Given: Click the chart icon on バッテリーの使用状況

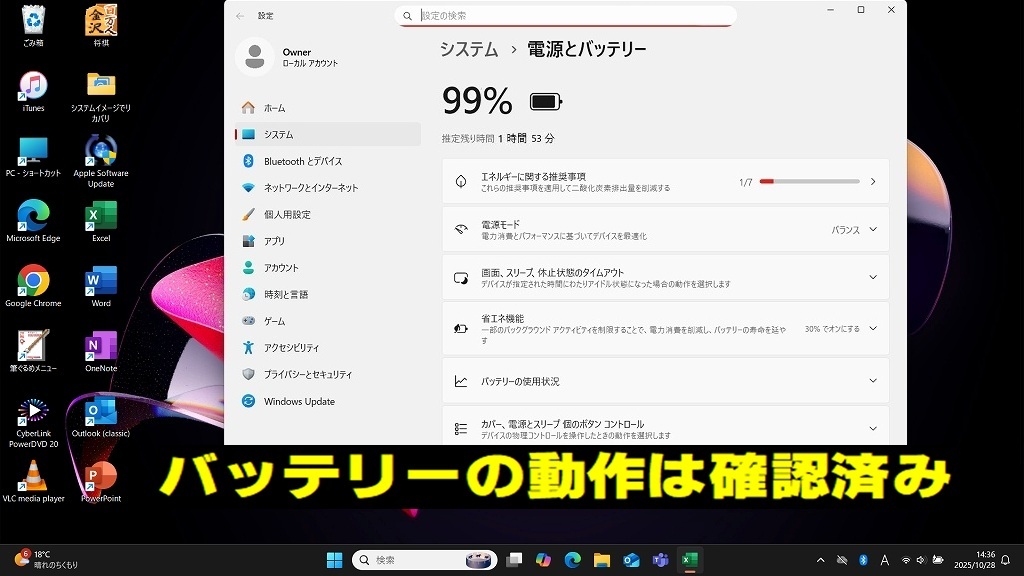Looking at the screenshot, I should (461, 380).
